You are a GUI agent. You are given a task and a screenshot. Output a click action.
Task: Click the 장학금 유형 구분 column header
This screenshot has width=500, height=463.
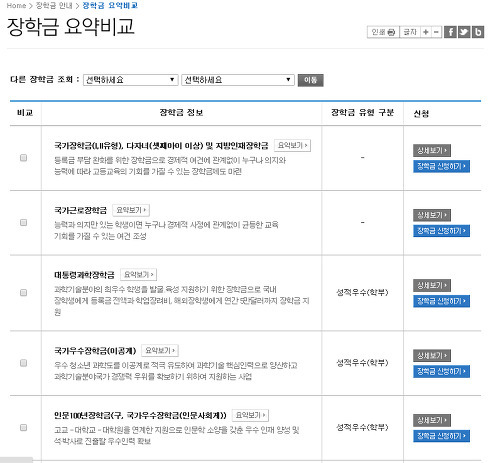tap(362, 113)
